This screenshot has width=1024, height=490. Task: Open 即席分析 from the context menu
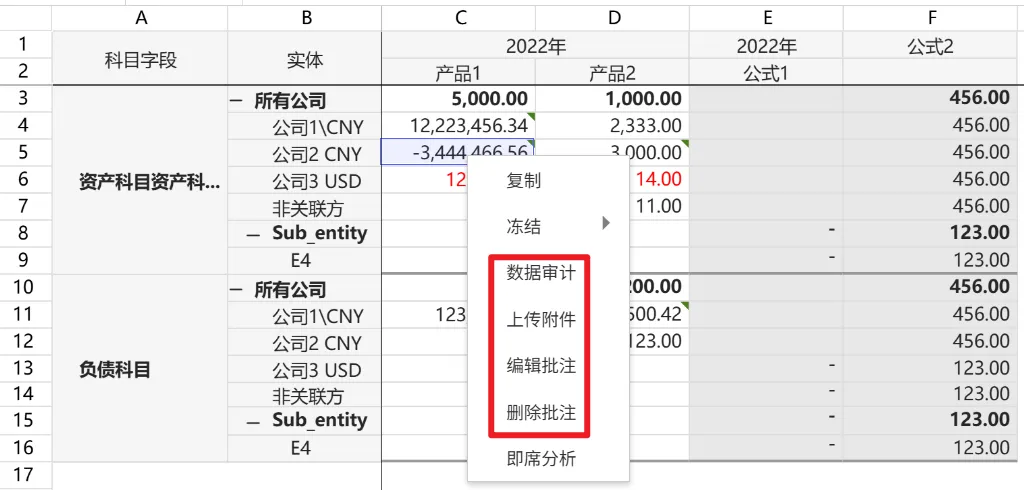[540, 459]
